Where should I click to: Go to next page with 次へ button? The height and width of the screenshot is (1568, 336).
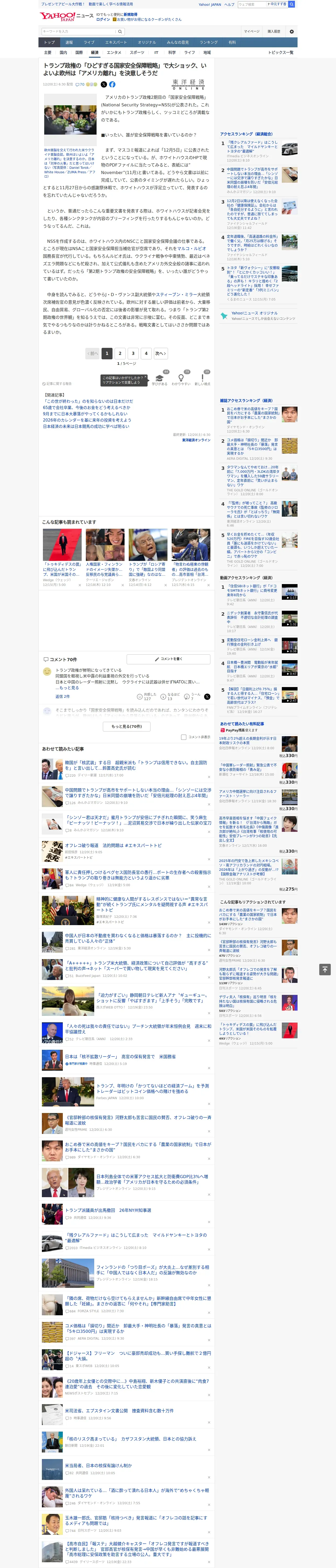[x=160, y=353]
